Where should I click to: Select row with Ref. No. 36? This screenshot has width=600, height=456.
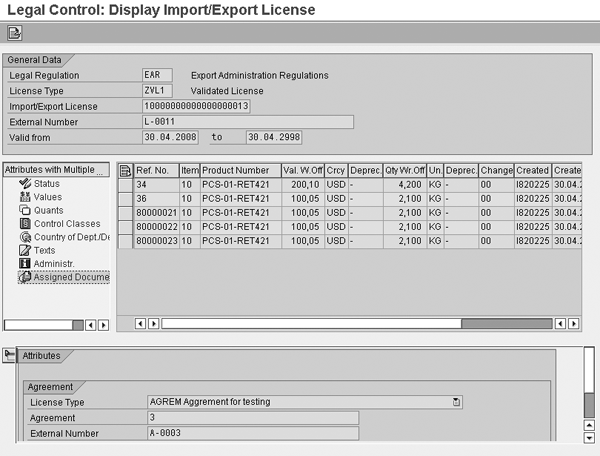click(125, 199)
